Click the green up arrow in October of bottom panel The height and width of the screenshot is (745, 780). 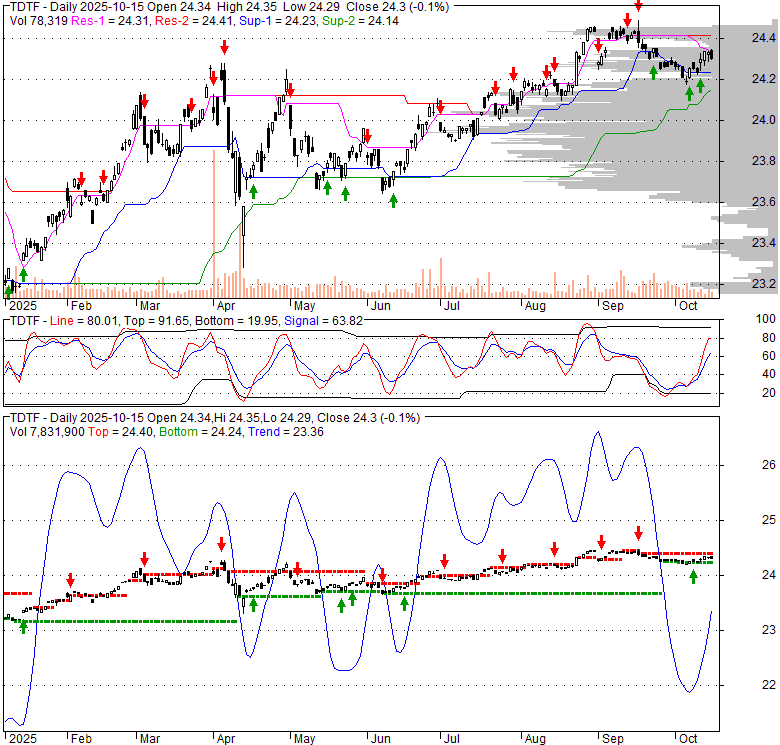694,576
